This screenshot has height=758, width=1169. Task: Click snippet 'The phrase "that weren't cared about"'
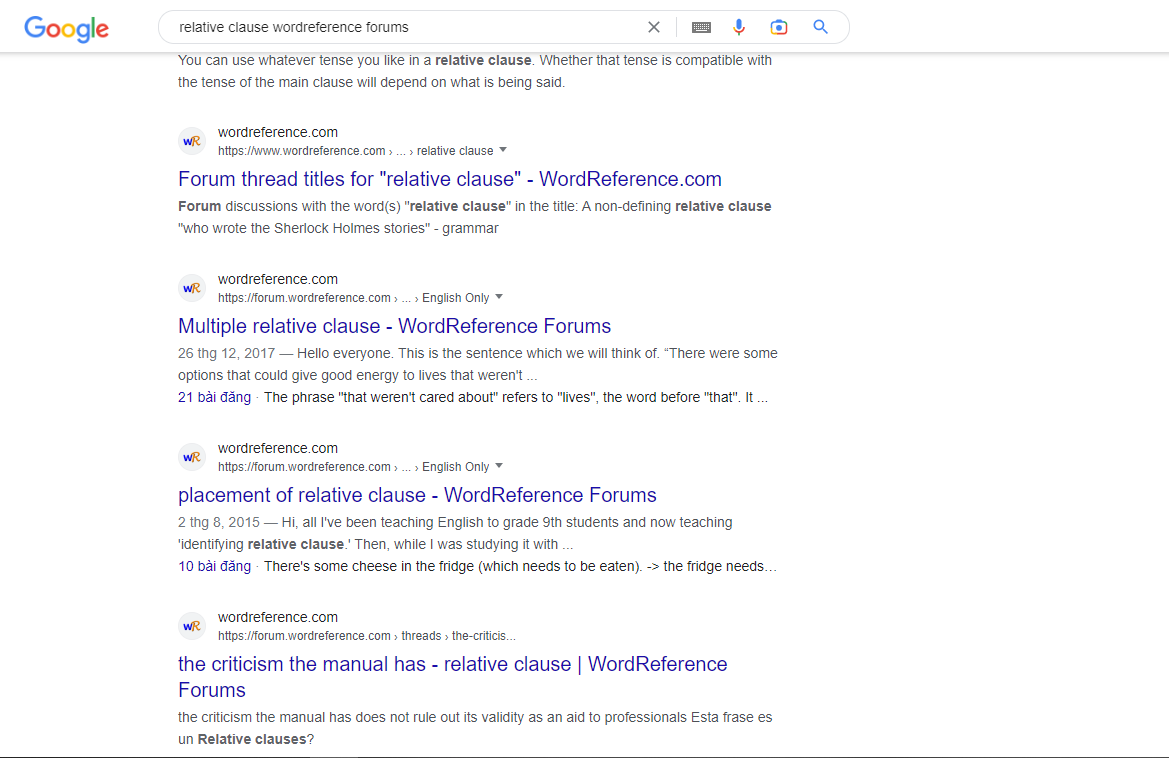(380, 397)
